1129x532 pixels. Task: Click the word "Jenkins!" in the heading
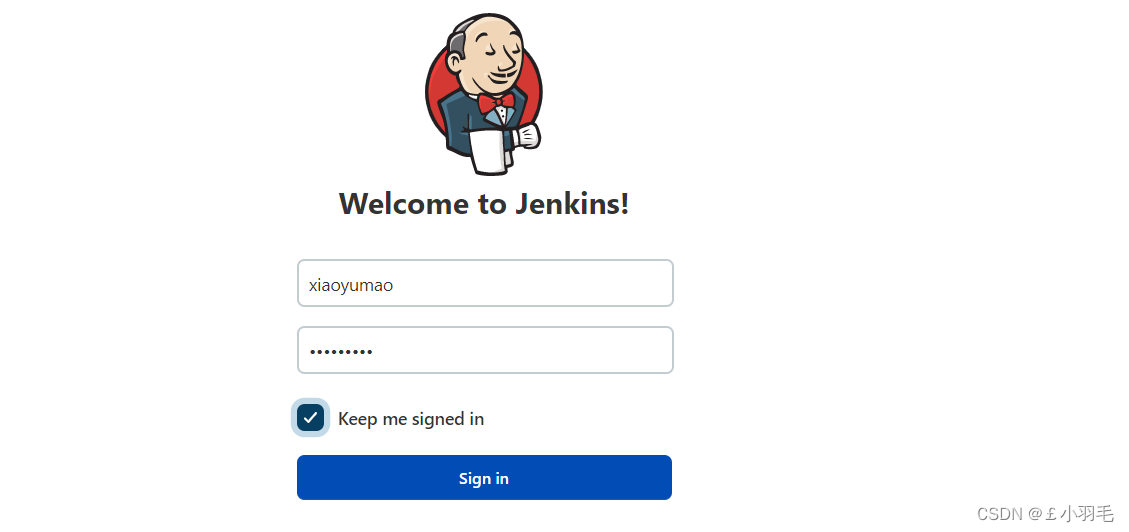pyautogui.click(x=572, y=204)
